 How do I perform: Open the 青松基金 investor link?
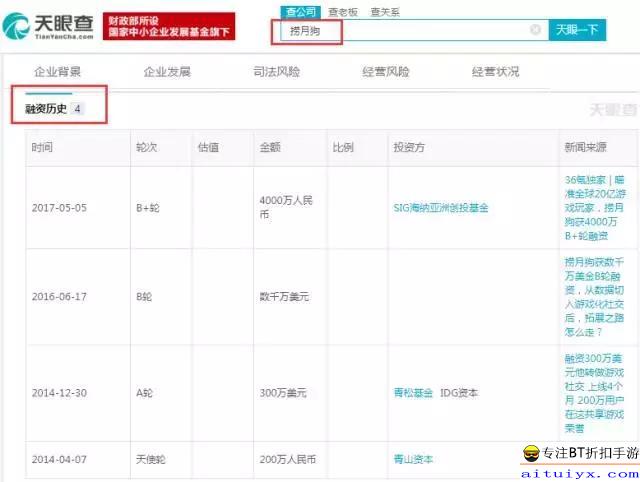[413, 393]
